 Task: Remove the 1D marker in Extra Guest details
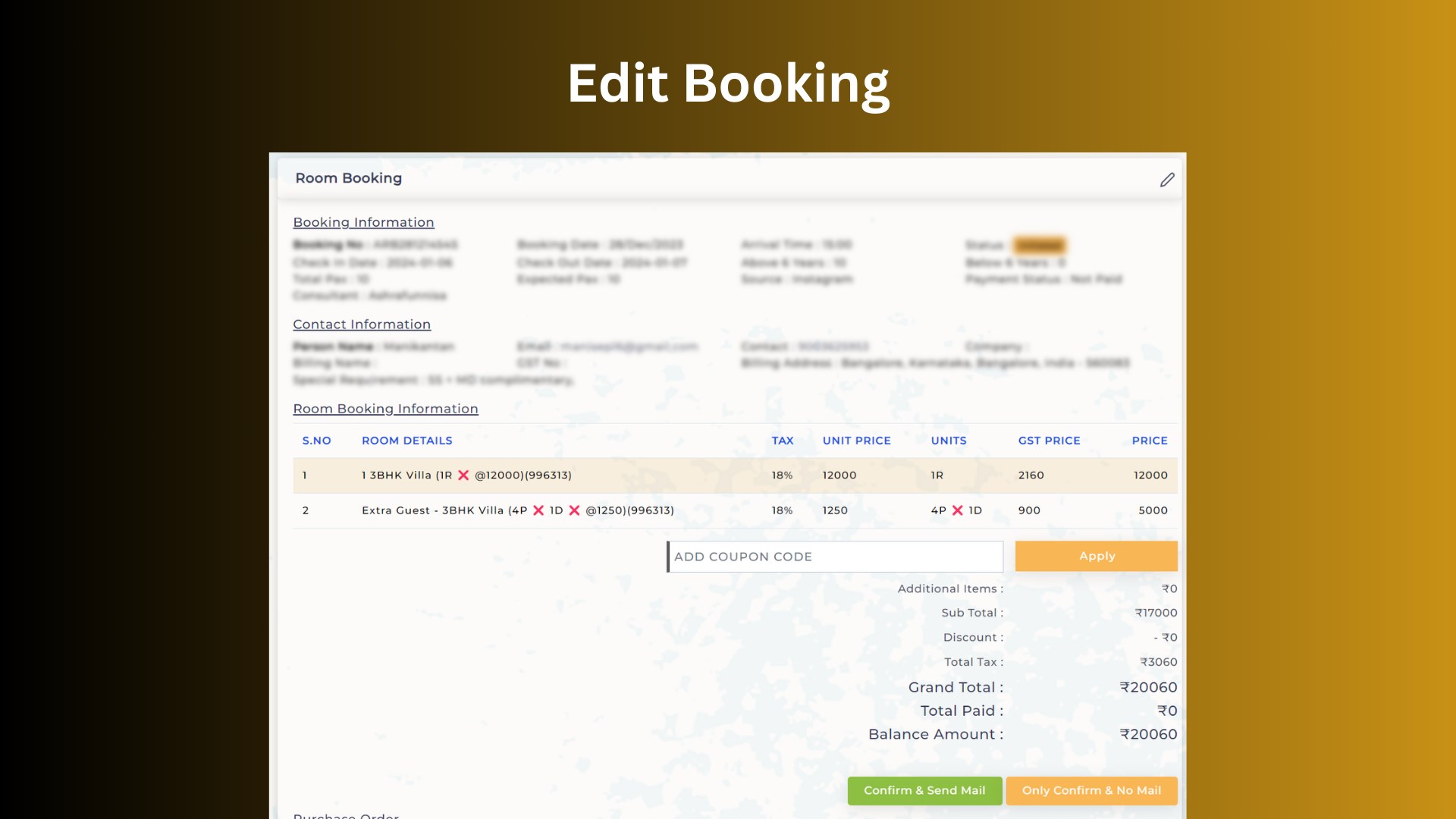[x=574, y=510]
